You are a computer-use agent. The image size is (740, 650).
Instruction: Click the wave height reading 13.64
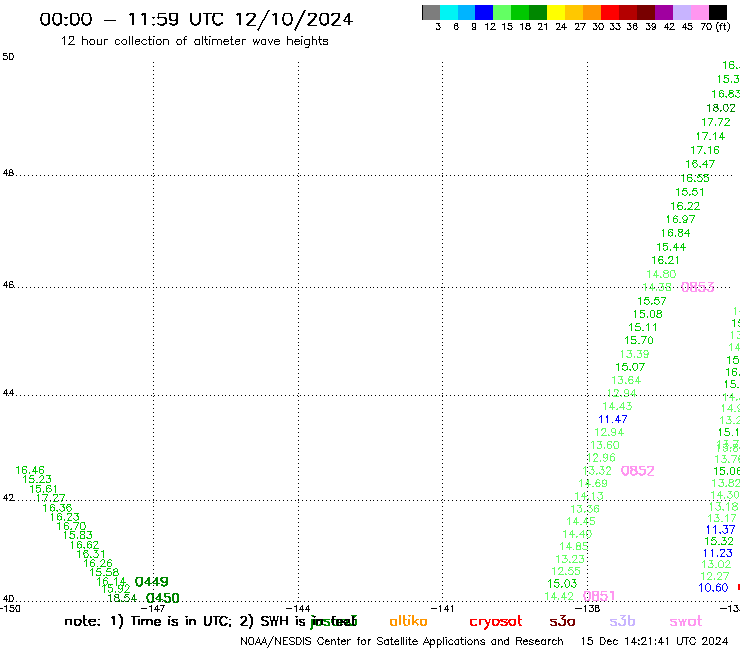pos(626,380)
